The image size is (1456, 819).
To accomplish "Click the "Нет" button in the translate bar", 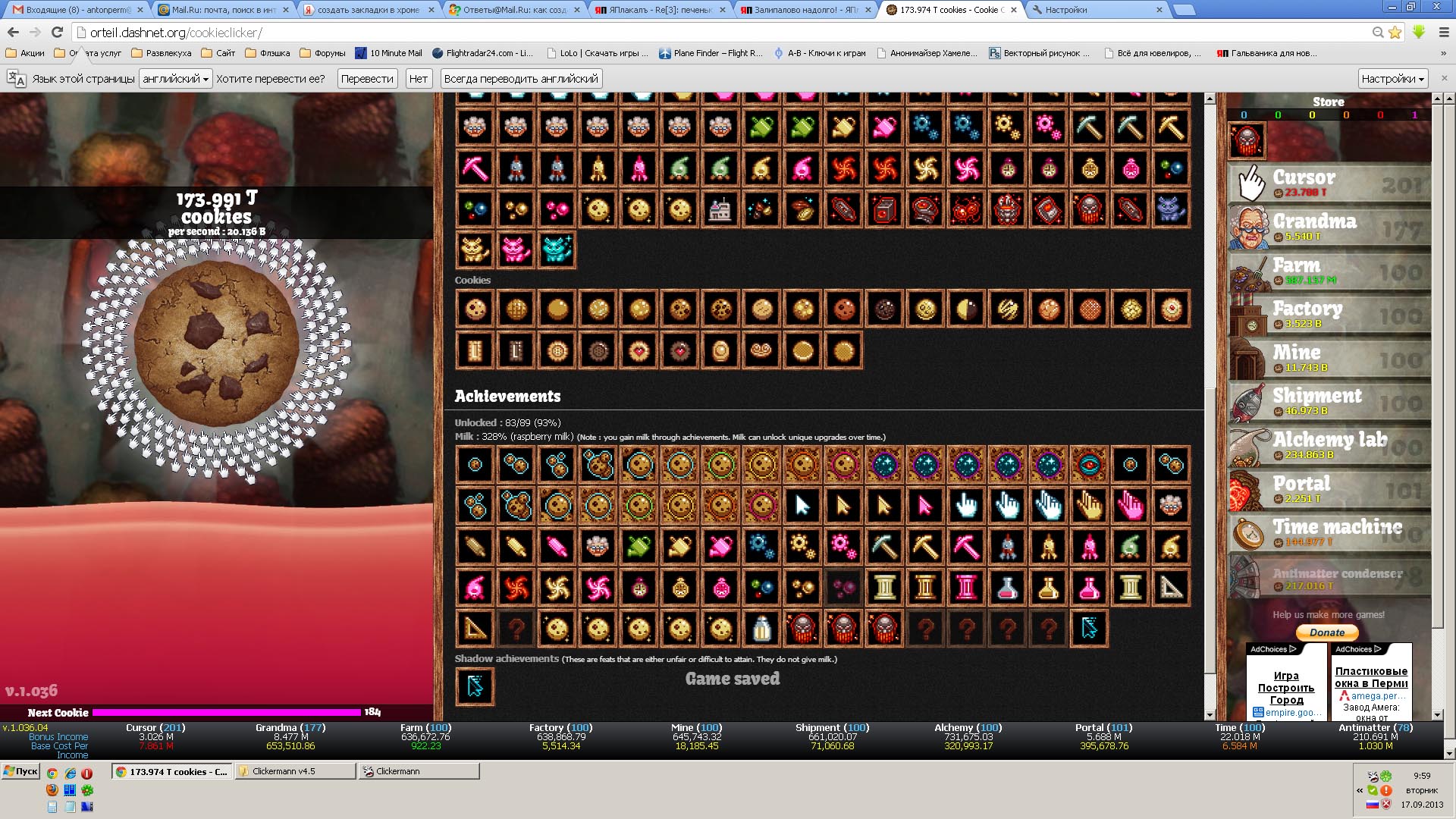I will point(419,79).
